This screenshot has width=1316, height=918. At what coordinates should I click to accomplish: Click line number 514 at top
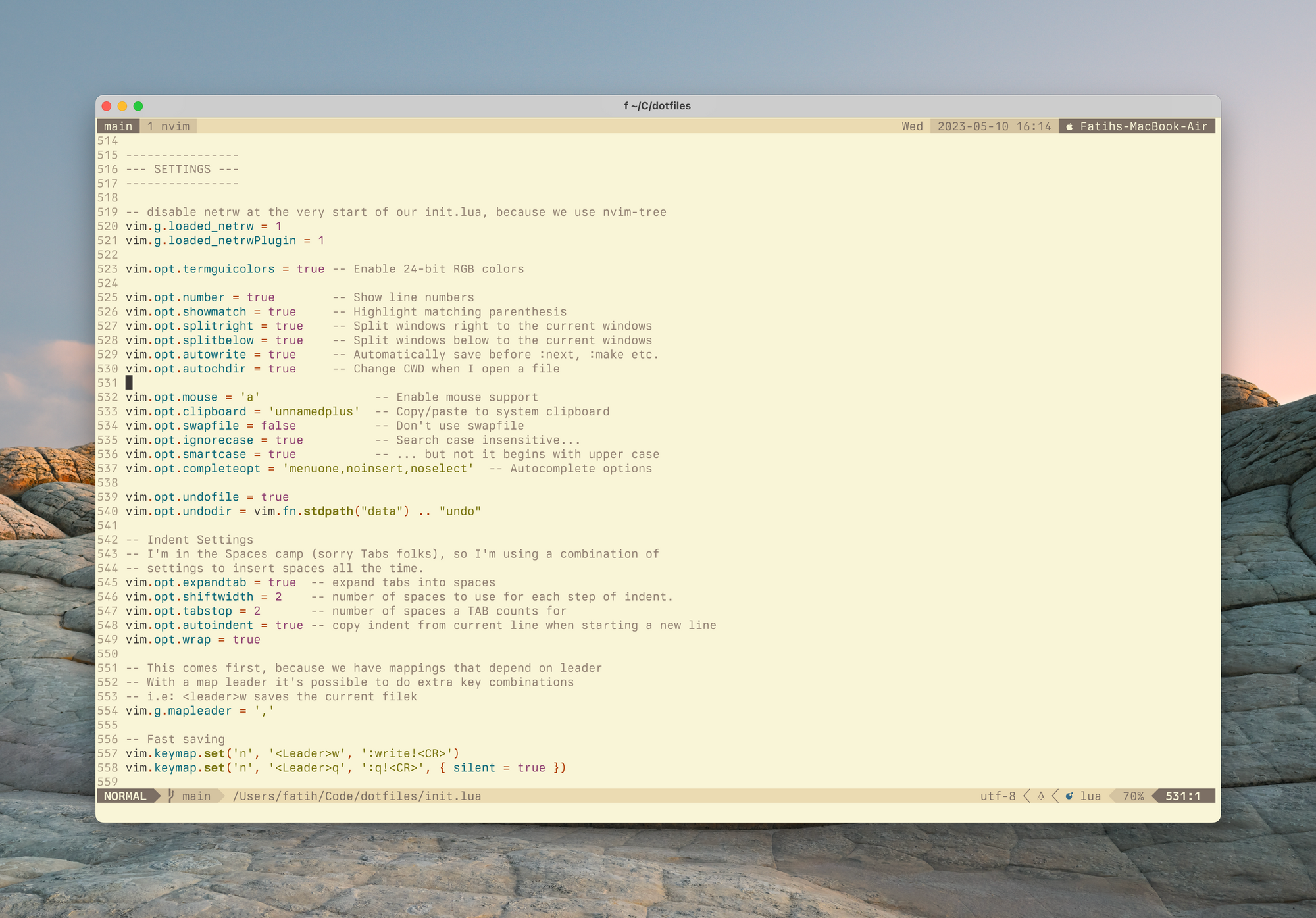pyautogui.click(x=108, y=141)
